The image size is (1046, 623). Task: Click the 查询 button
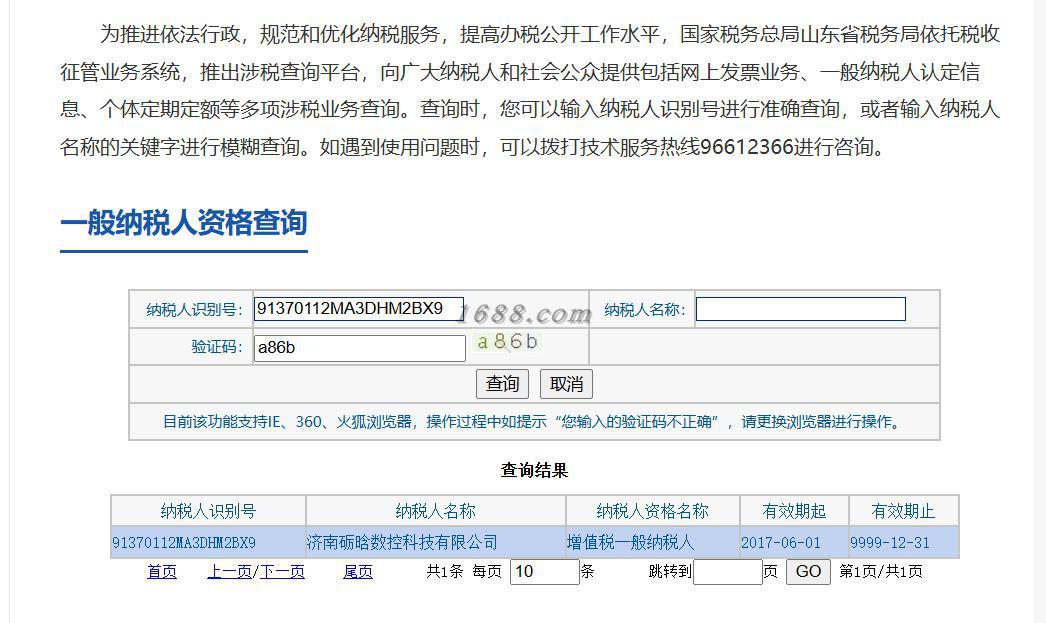click(502, 384)
